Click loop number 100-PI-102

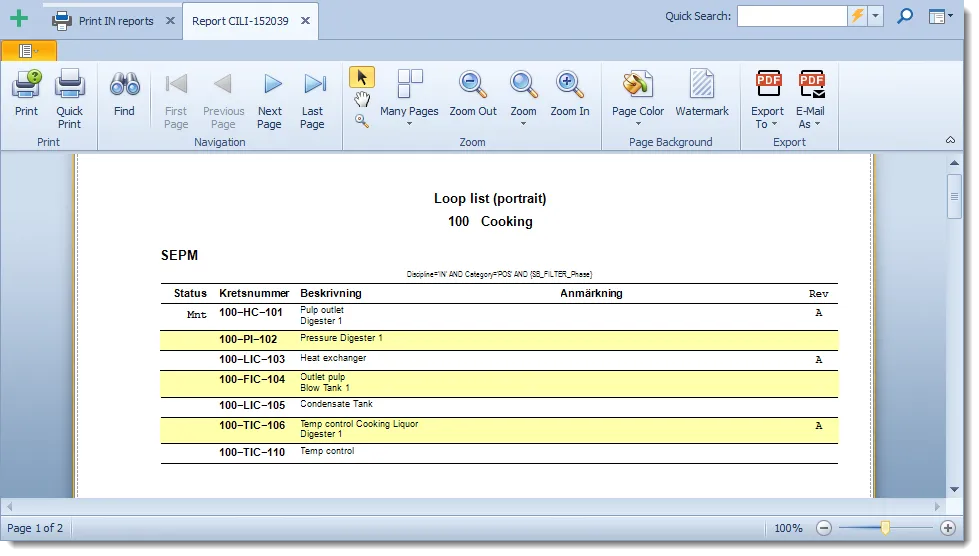(248, 339)
